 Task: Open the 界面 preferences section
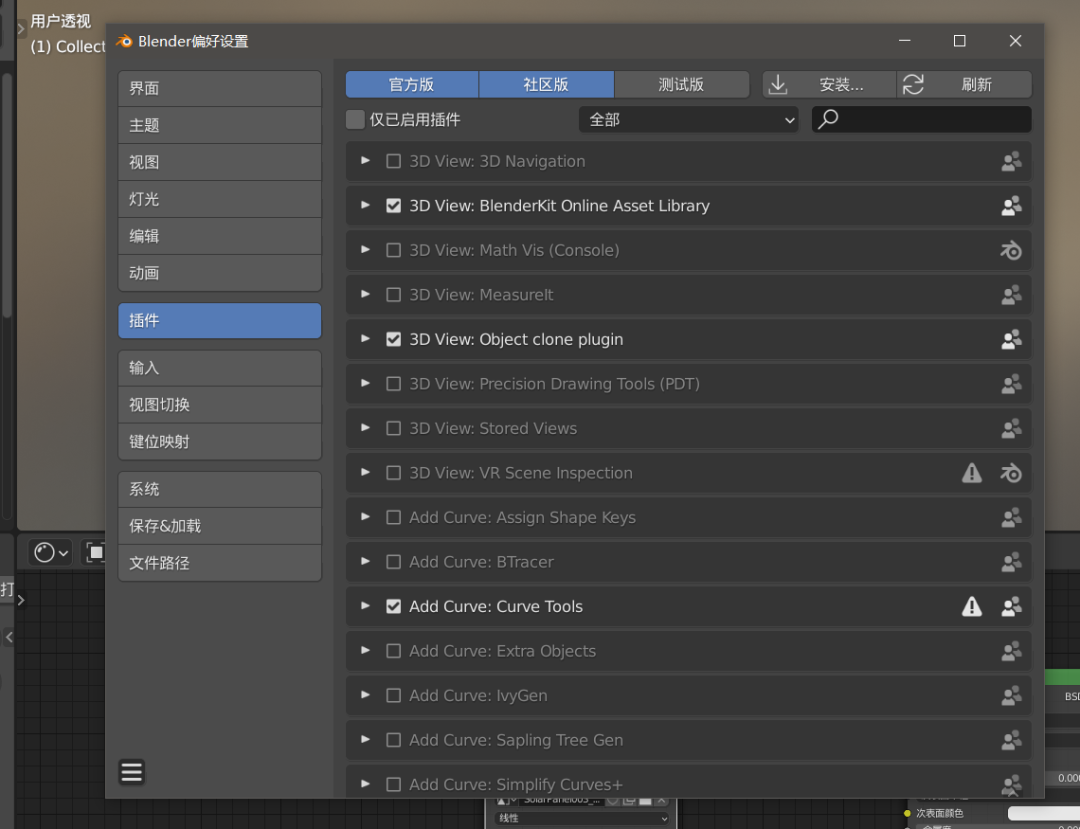(220, 88)
